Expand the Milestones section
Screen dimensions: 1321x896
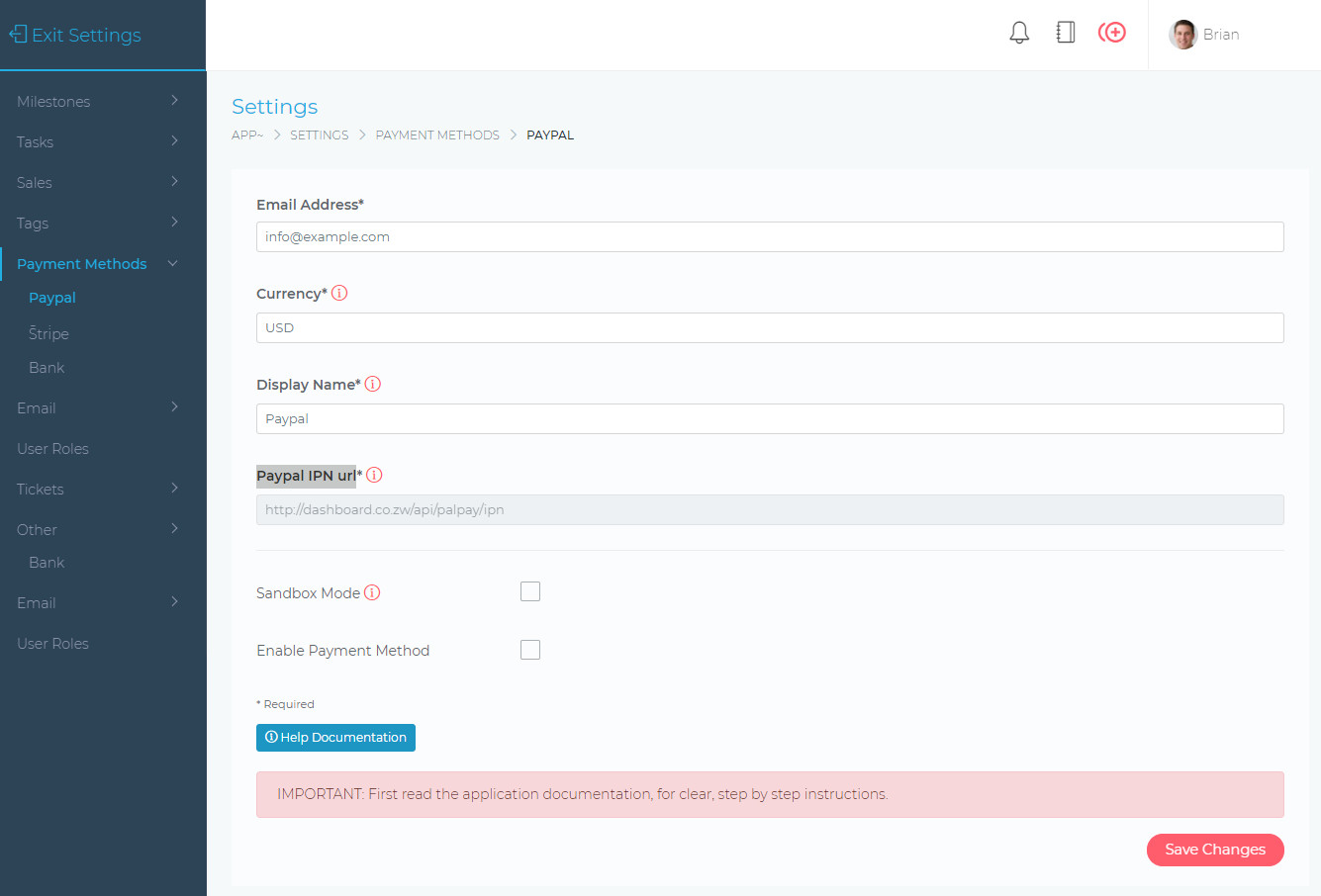click(53, 101)
